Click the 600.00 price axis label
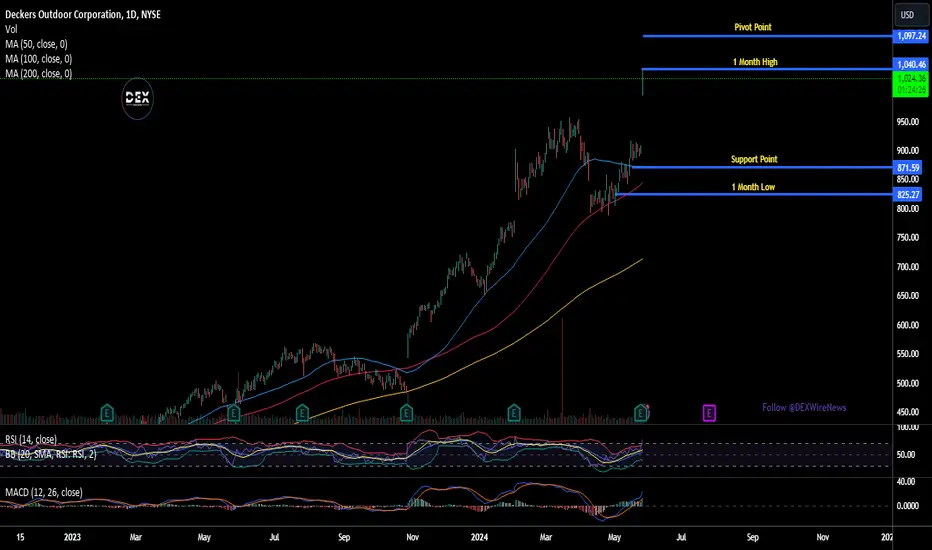 tap(908, 325)
